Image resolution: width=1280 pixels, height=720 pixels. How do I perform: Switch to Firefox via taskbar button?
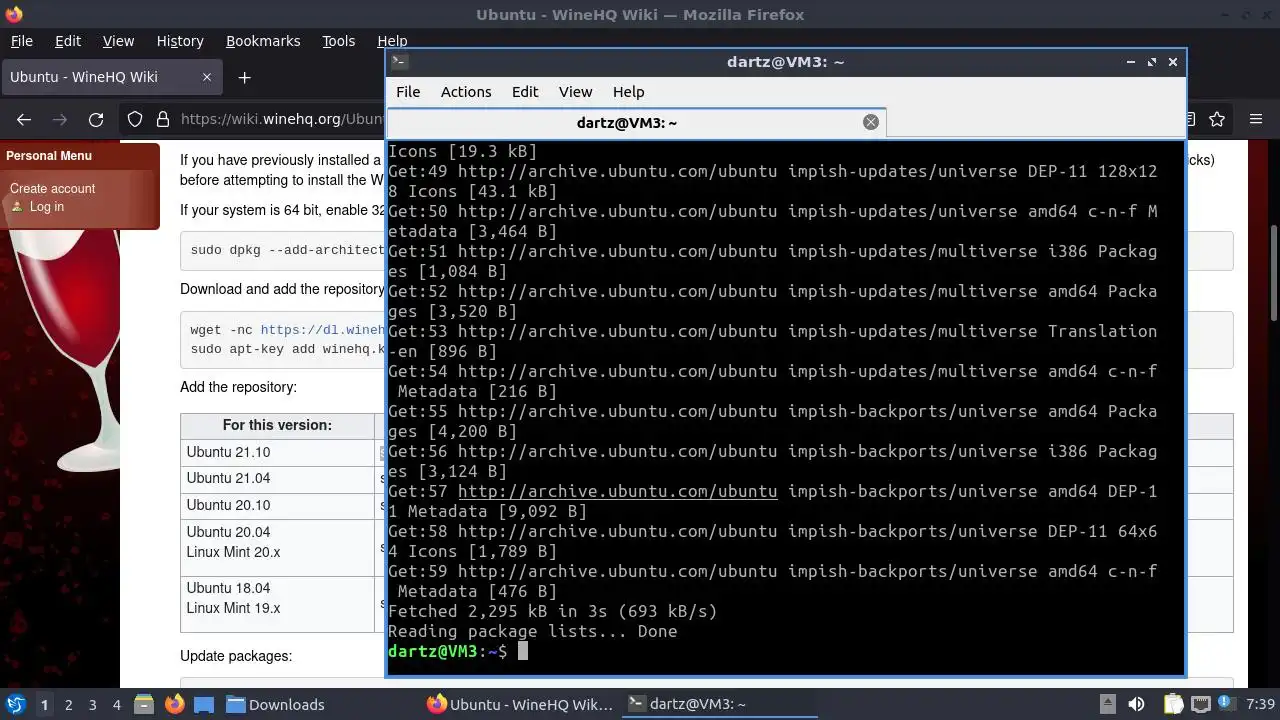[519, 704]
